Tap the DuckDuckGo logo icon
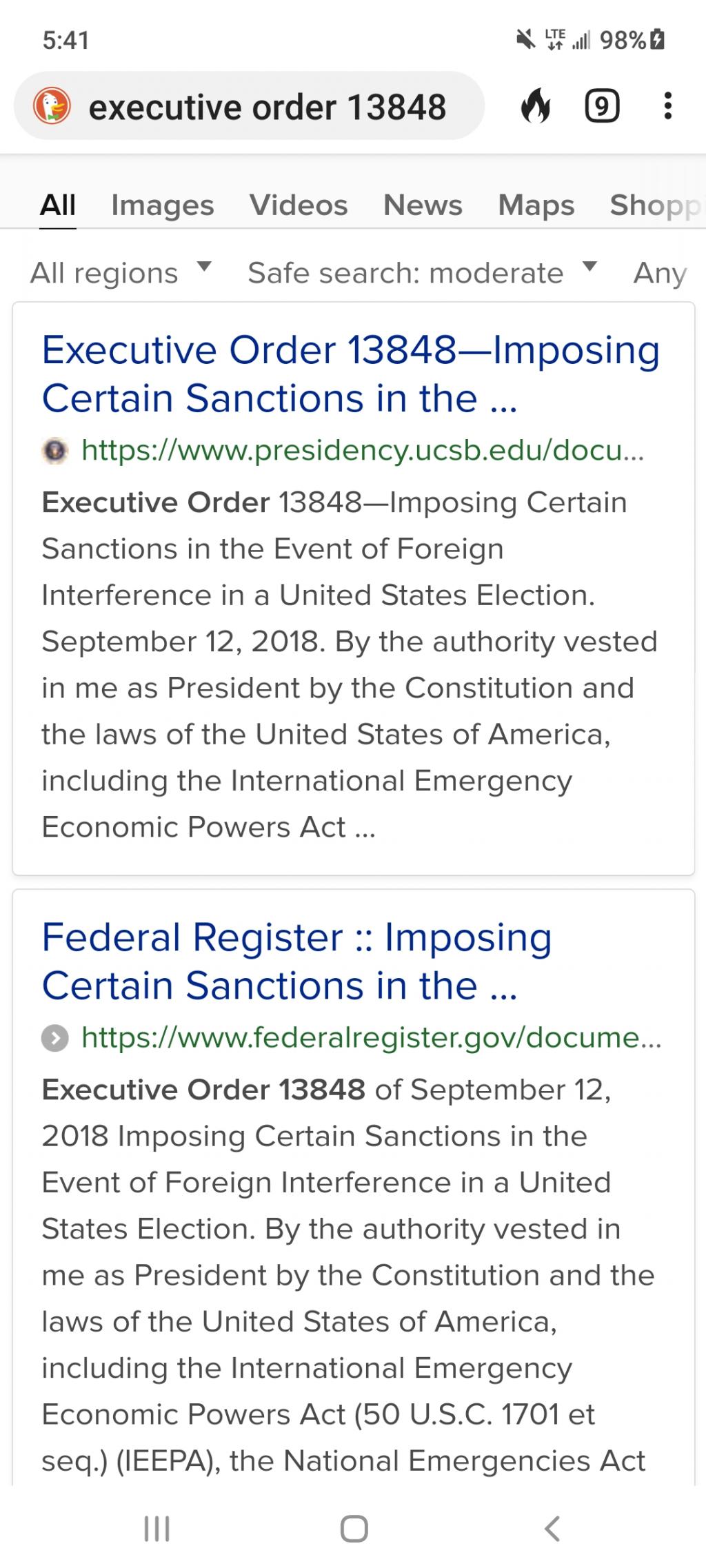The width and height of the screenshot is (706, 1568). (52, 106)
